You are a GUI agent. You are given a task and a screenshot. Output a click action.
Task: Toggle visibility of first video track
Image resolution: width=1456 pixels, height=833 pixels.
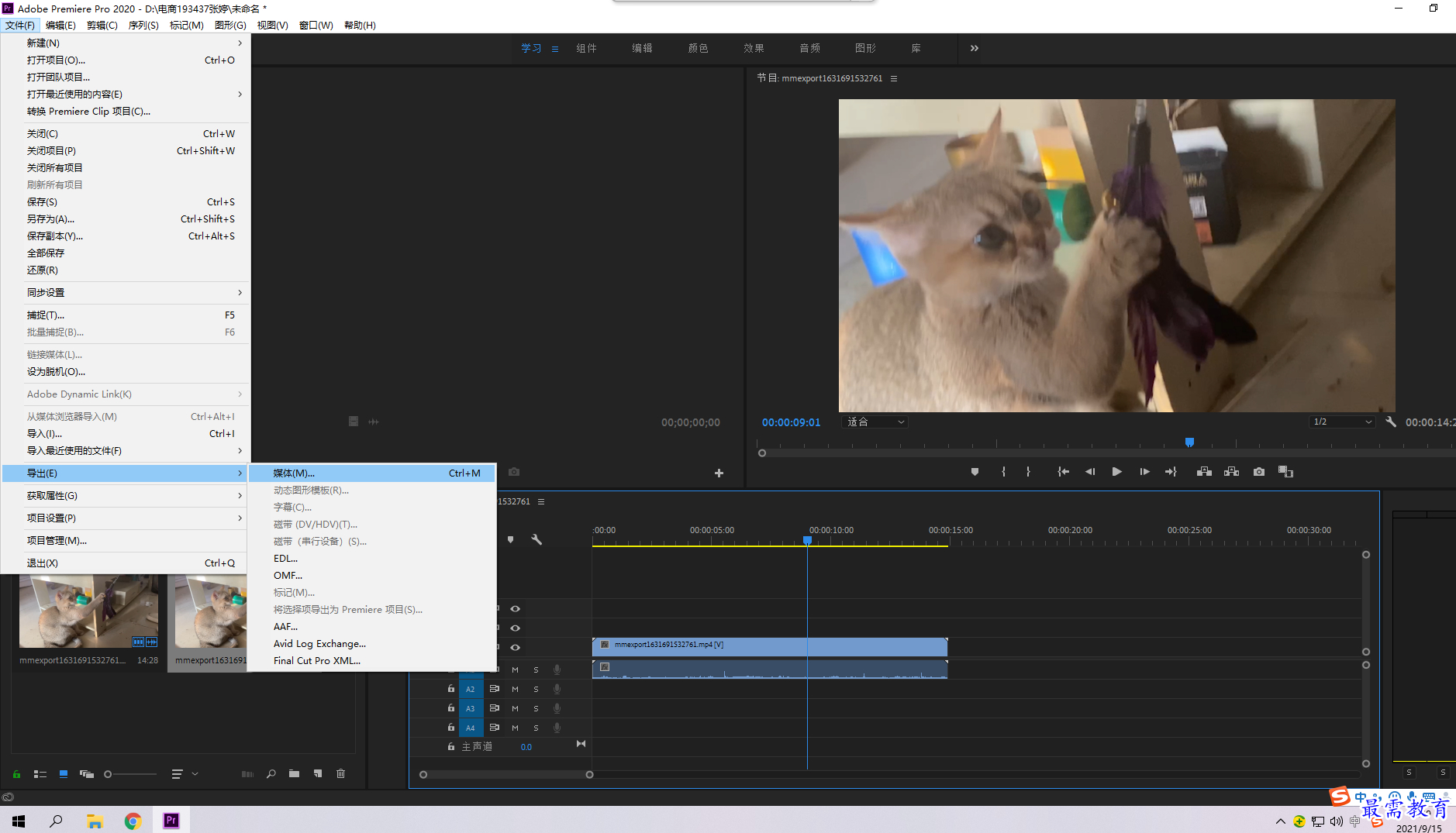(515, 648)
